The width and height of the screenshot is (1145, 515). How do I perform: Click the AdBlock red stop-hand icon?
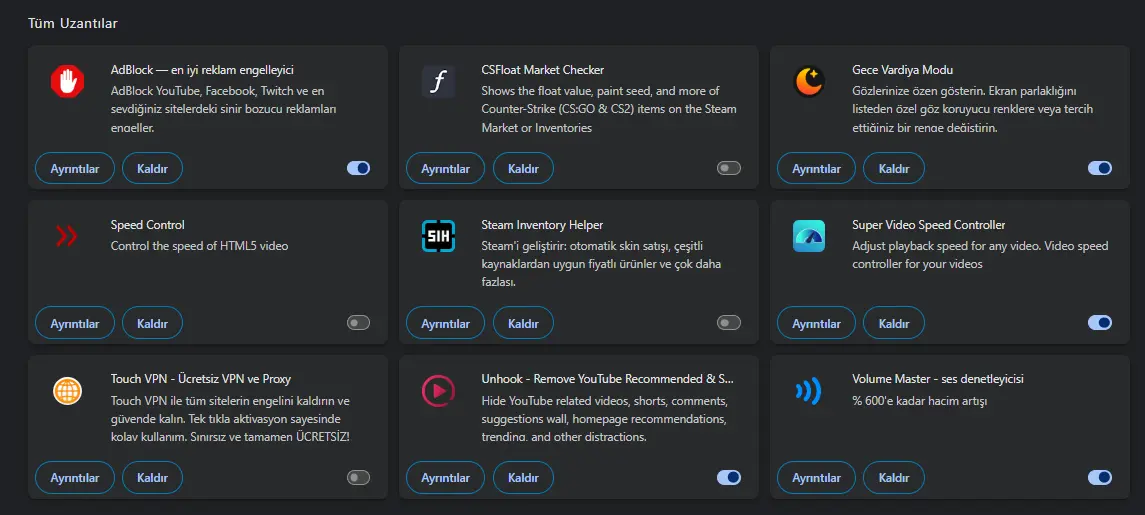(68, 81)
